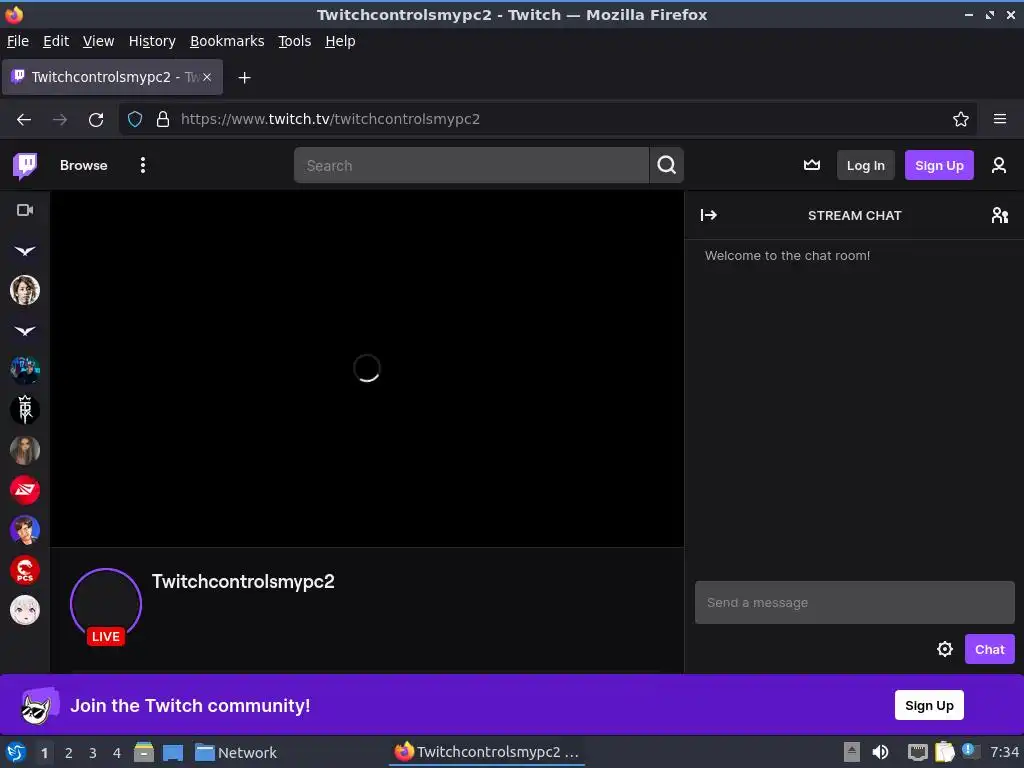Viewport: 1024px width, 768px height.
Task: Click the Firefox Twitchcontrolsmypc2 taskbar window button
Action: pyautogui.click(x=487, y=752)
